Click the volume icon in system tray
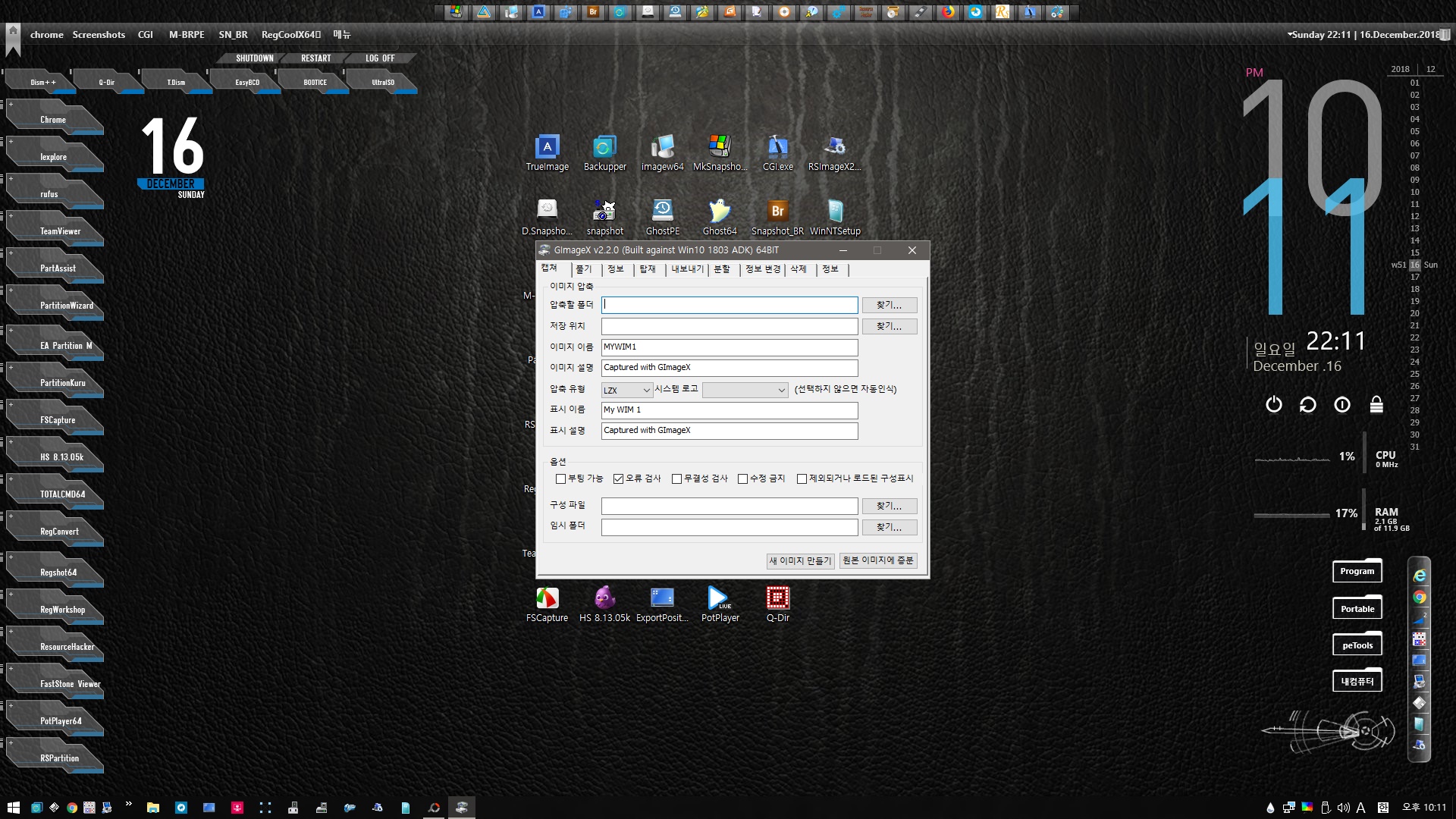Viewport: 1456px width, 819px height. (1343, 808)
